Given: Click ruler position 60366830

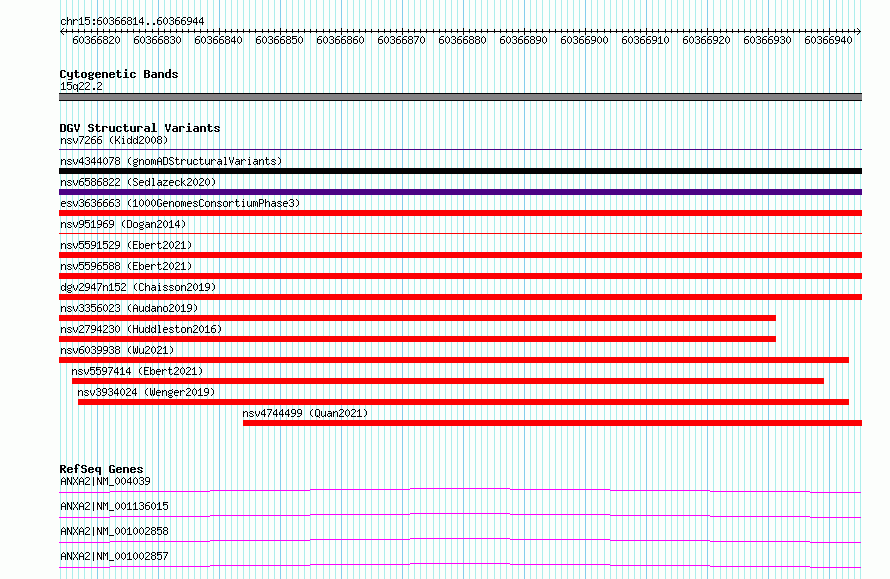Looking at the screenshot, I should click(x=157, y=40).
